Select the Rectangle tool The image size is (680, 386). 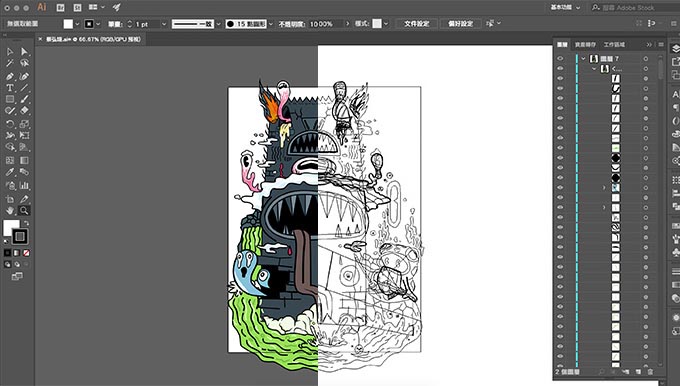pyautogui.click(x=10, y=99)
